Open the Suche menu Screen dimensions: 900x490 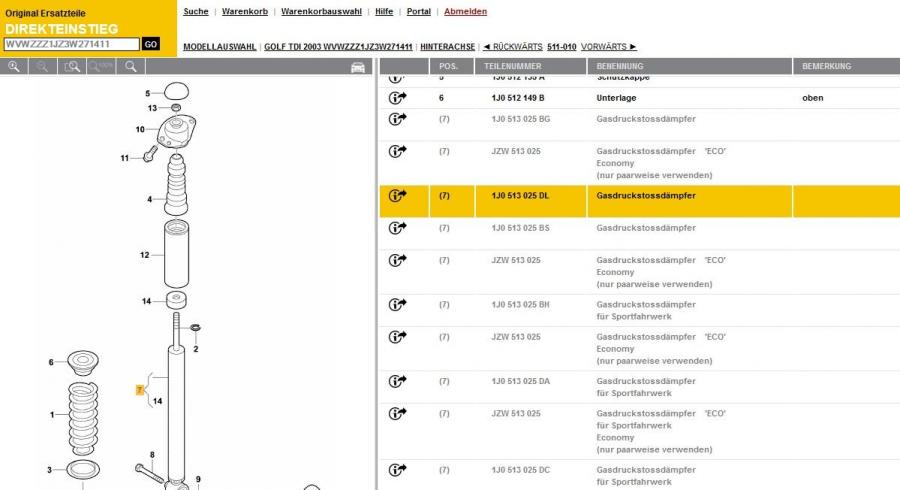196,12
